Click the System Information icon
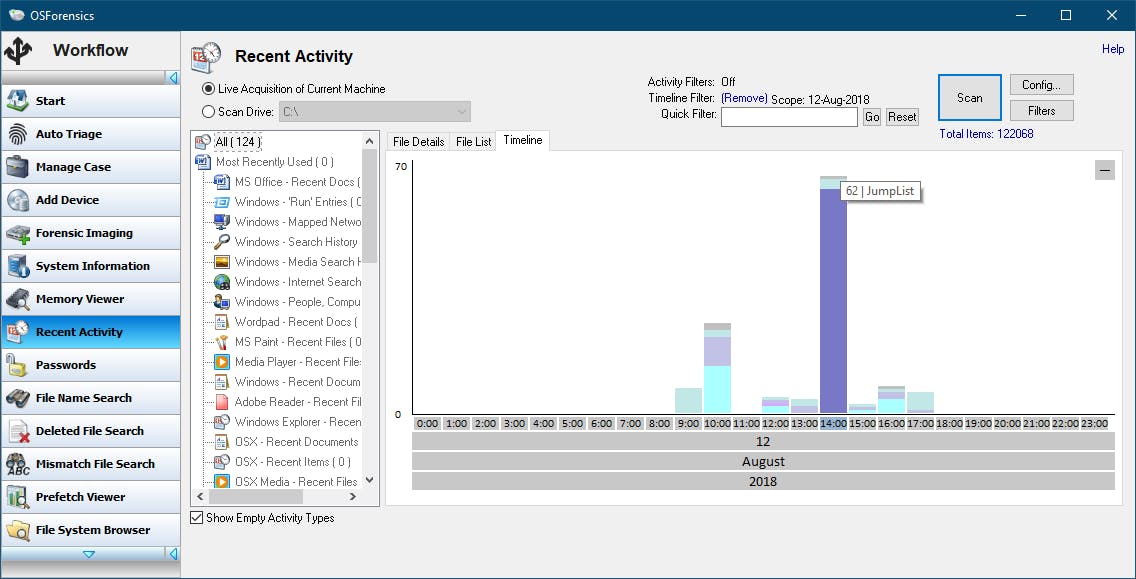The height and width of the screenshot is (579, 1136). 17,266
